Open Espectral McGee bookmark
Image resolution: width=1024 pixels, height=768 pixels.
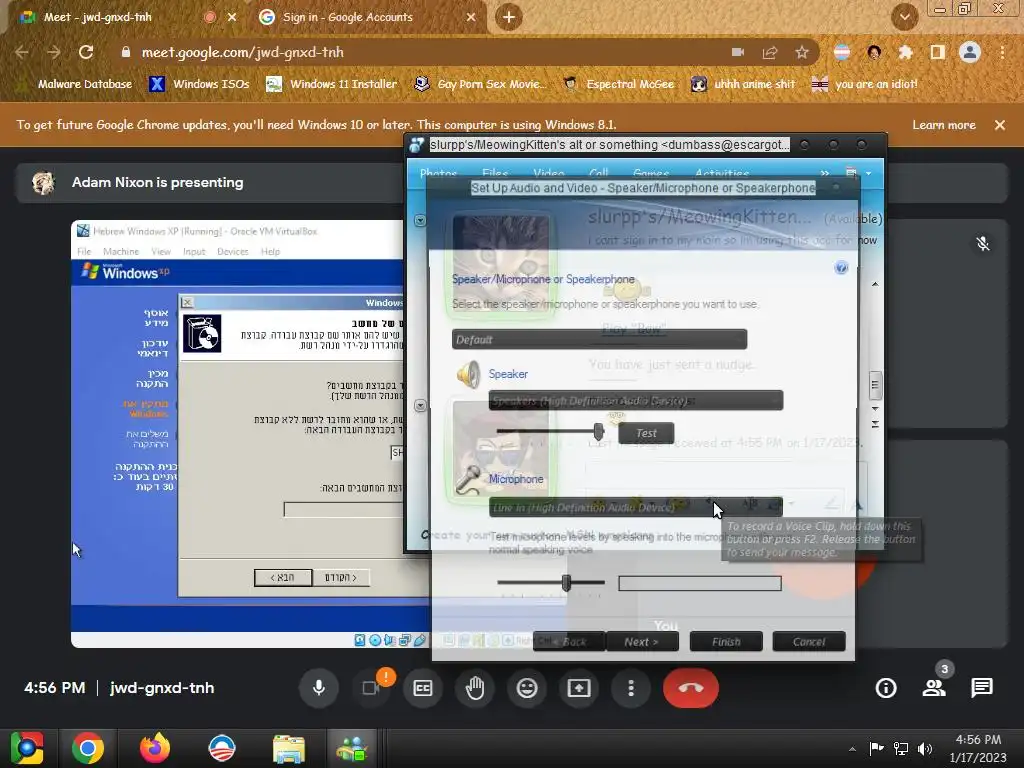click(619, 84)
